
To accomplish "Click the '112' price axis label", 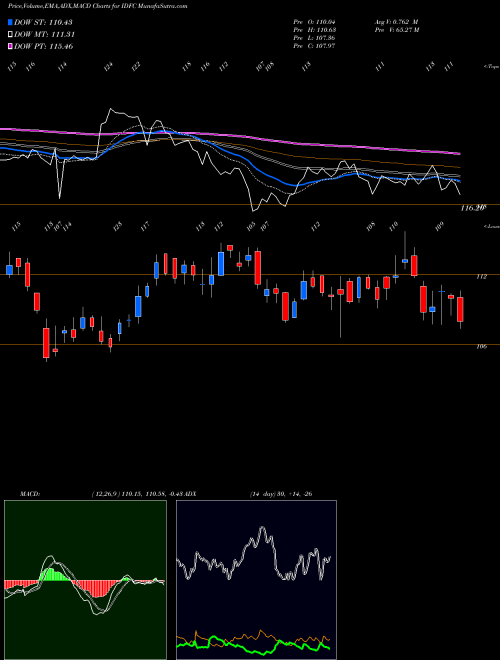I will [481, 277].
